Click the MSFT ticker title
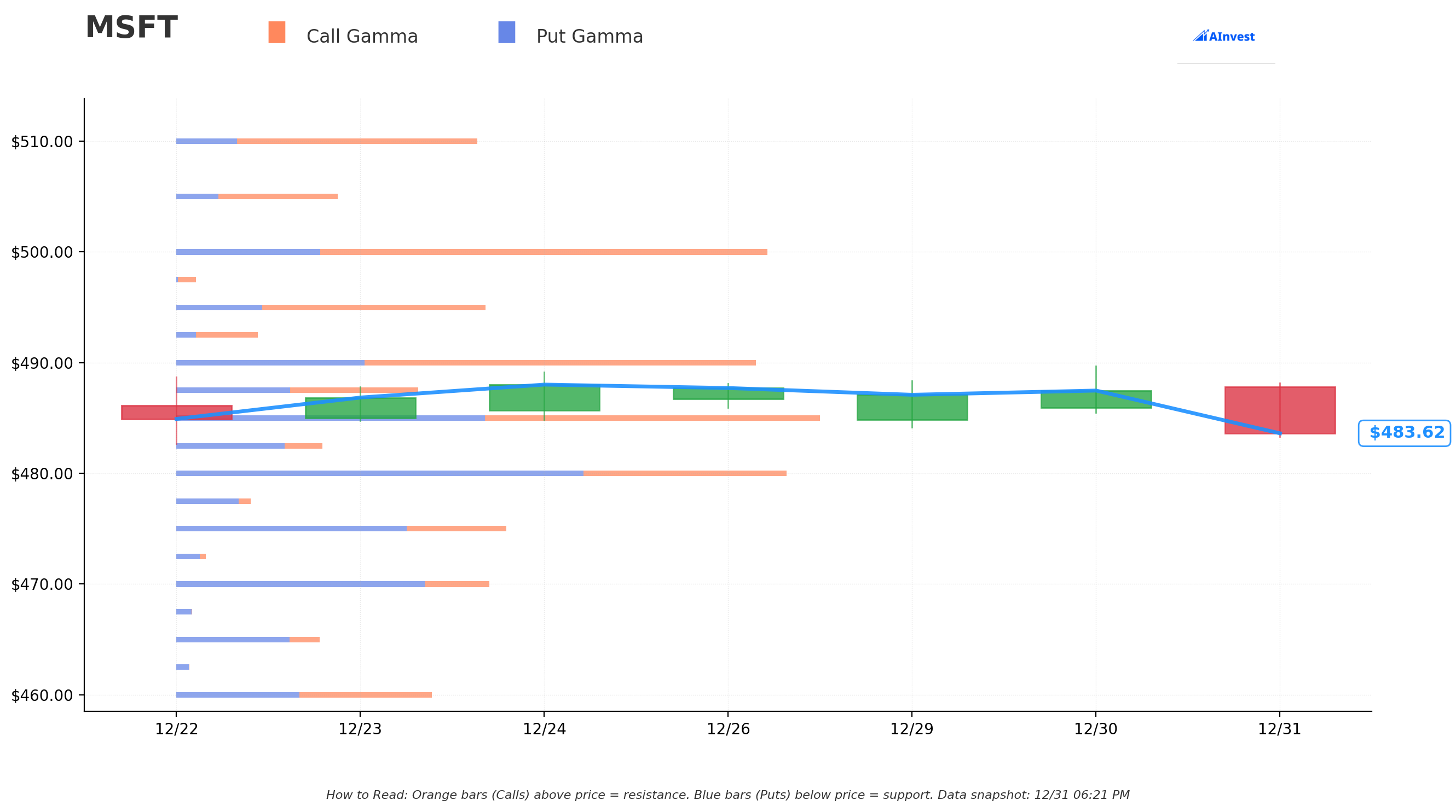 131,28
